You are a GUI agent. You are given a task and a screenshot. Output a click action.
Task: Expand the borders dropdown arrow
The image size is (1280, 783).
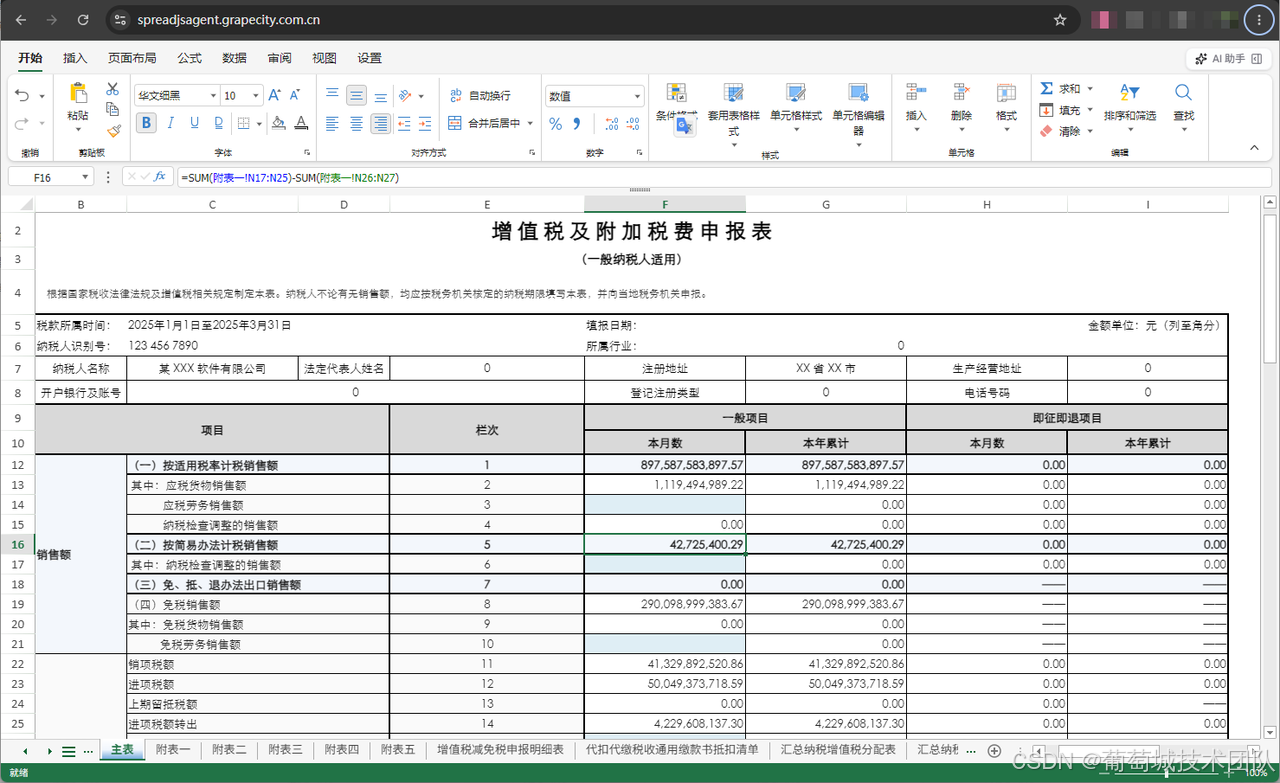click(257, 123)
